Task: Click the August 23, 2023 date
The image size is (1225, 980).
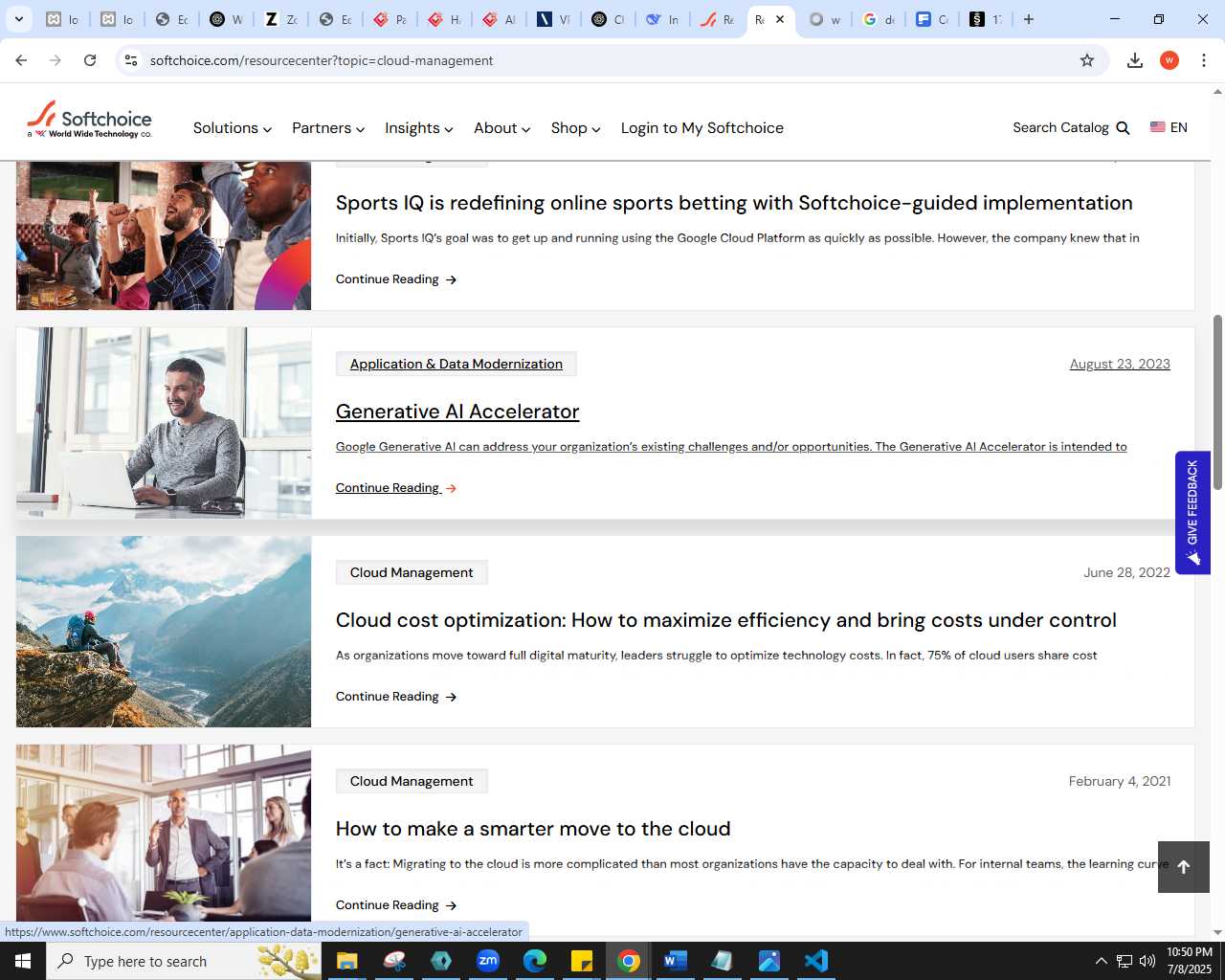Action: point(1120,364)
